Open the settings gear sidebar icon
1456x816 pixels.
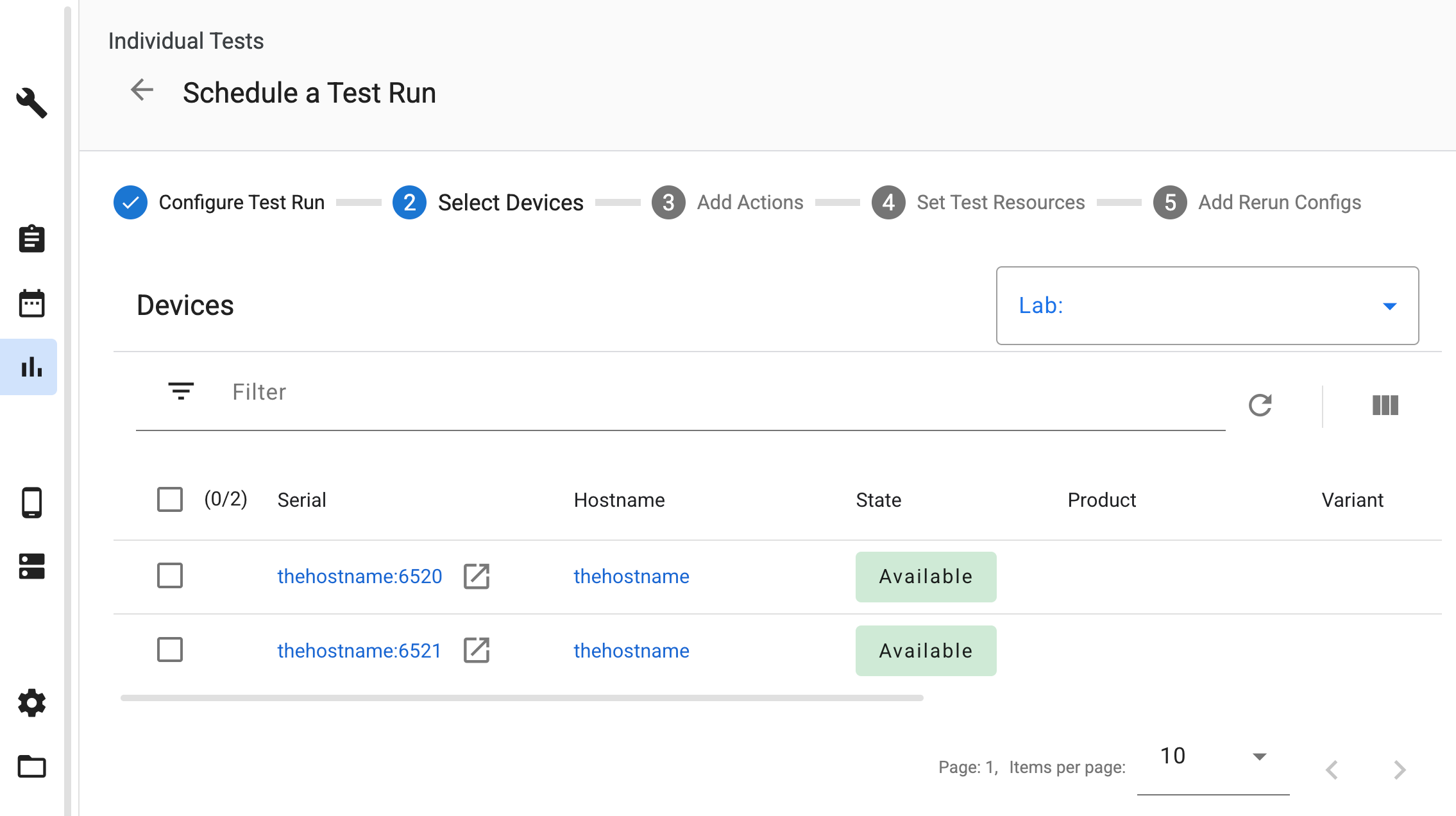pos(31,703)
